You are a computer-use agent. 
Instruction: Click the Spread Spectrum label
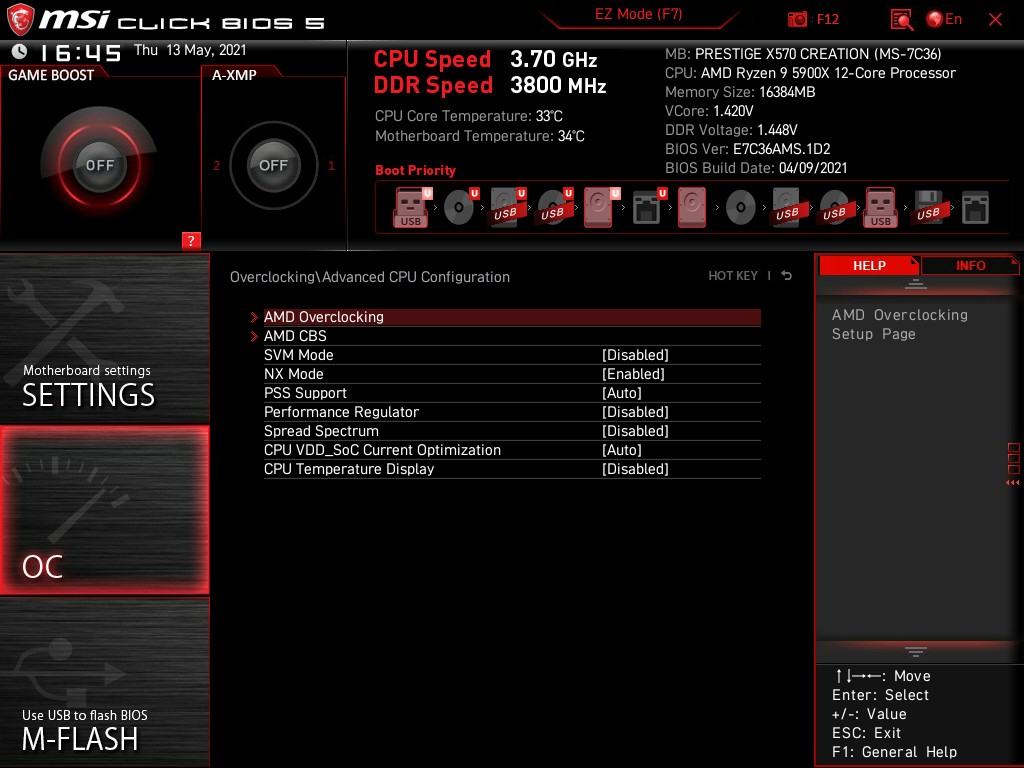click(321, 431)
